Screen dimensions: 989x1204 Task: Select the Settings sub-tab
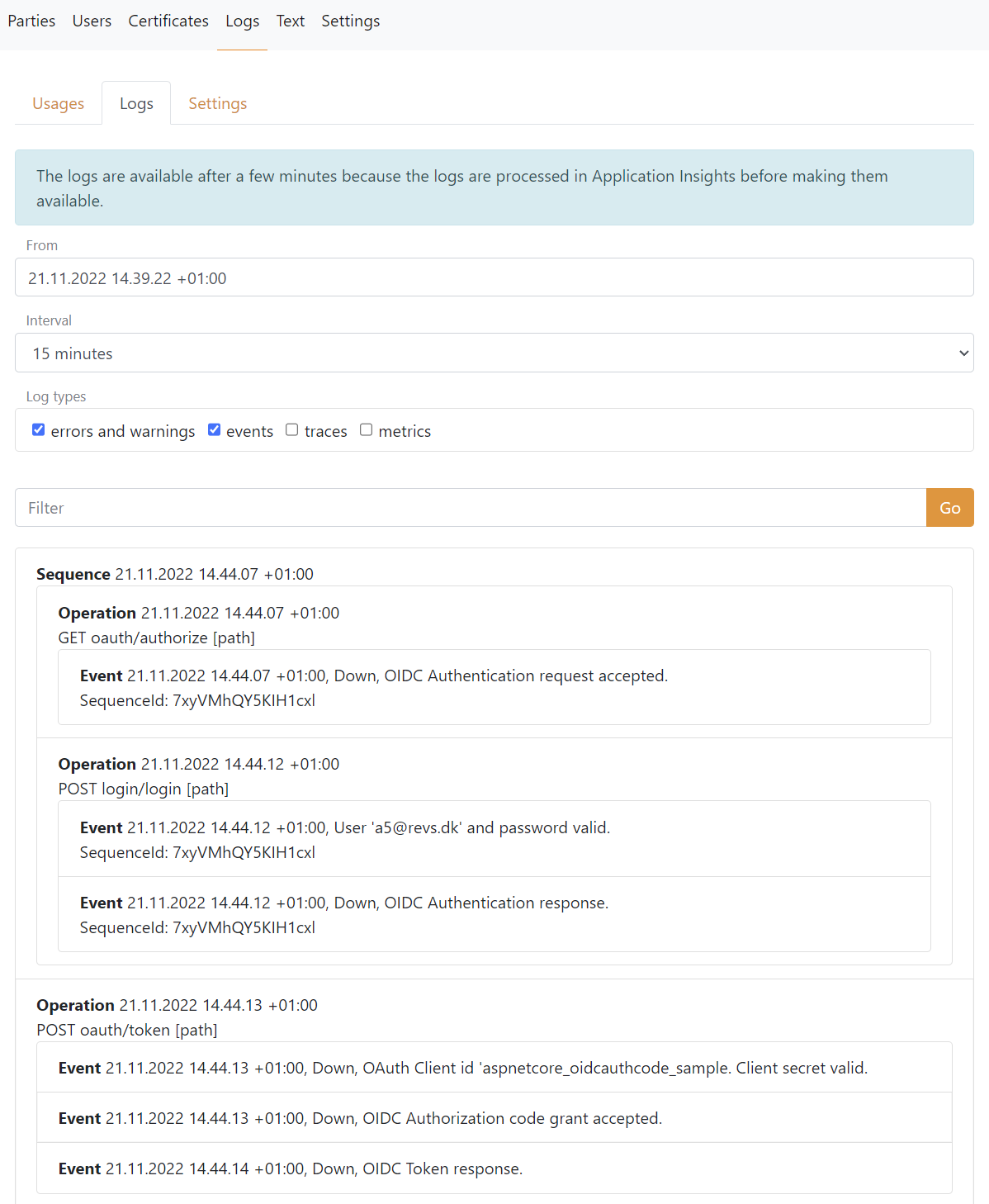point(217,102)
